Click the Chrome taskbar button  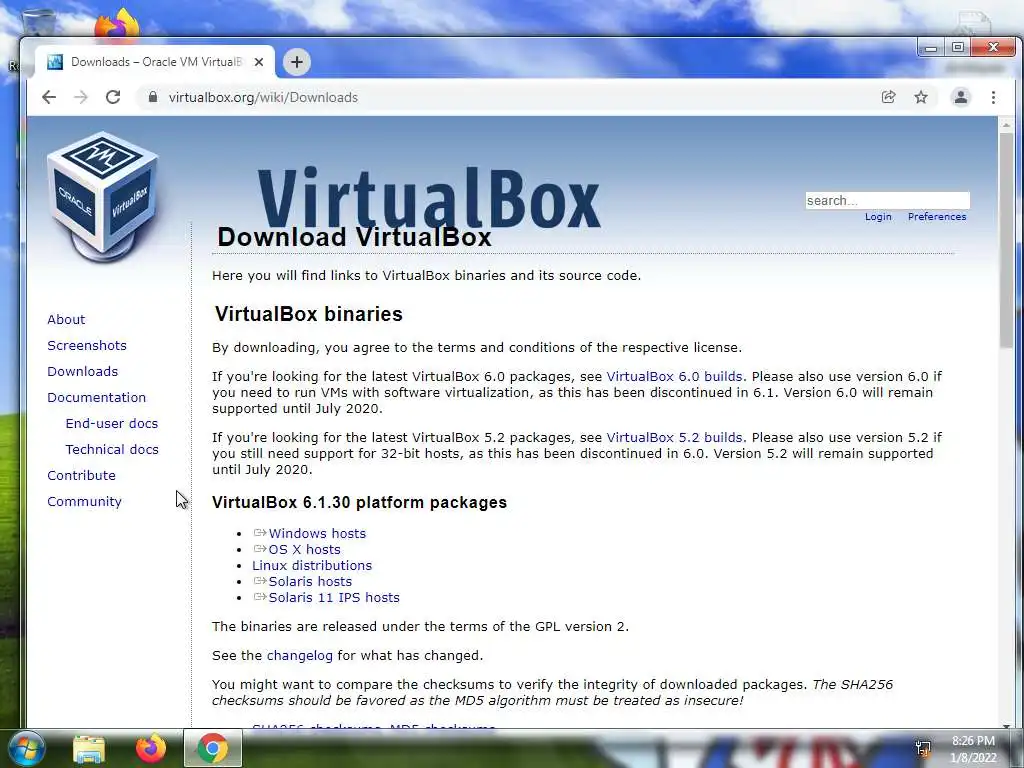213,748
